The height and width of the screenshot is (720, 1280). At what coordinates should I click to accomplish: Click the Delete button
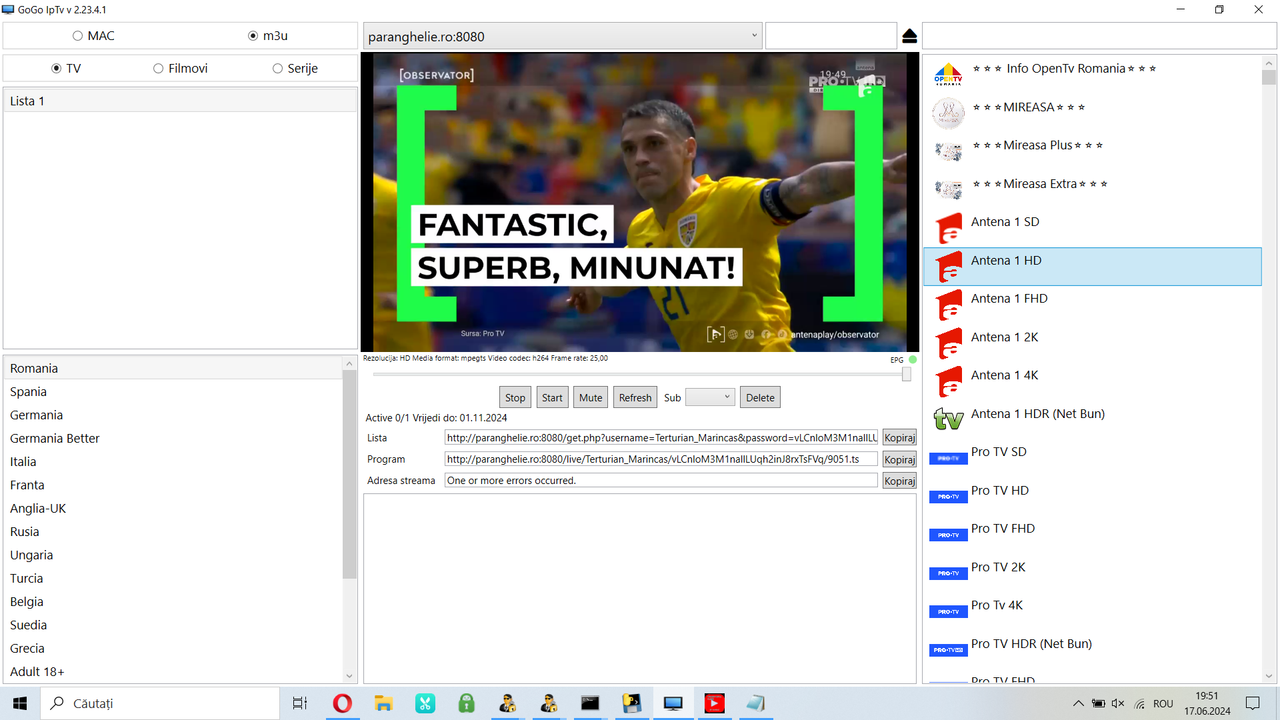click(x=760, y=397)
